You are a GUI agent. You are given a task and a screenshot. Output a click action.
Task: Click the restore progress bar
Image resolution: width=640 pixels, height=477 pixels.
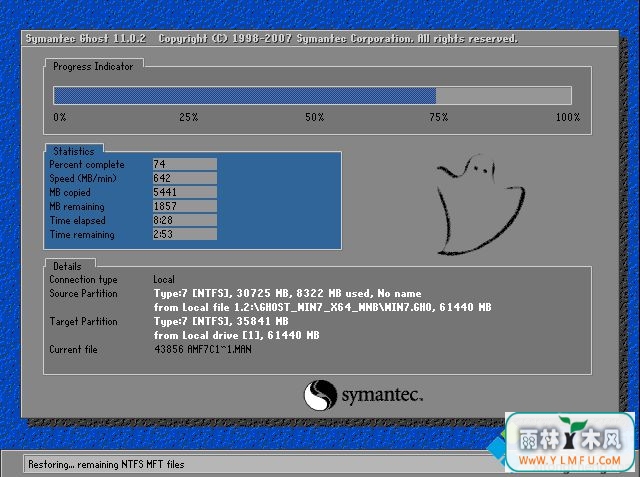[x=312, y=95]
